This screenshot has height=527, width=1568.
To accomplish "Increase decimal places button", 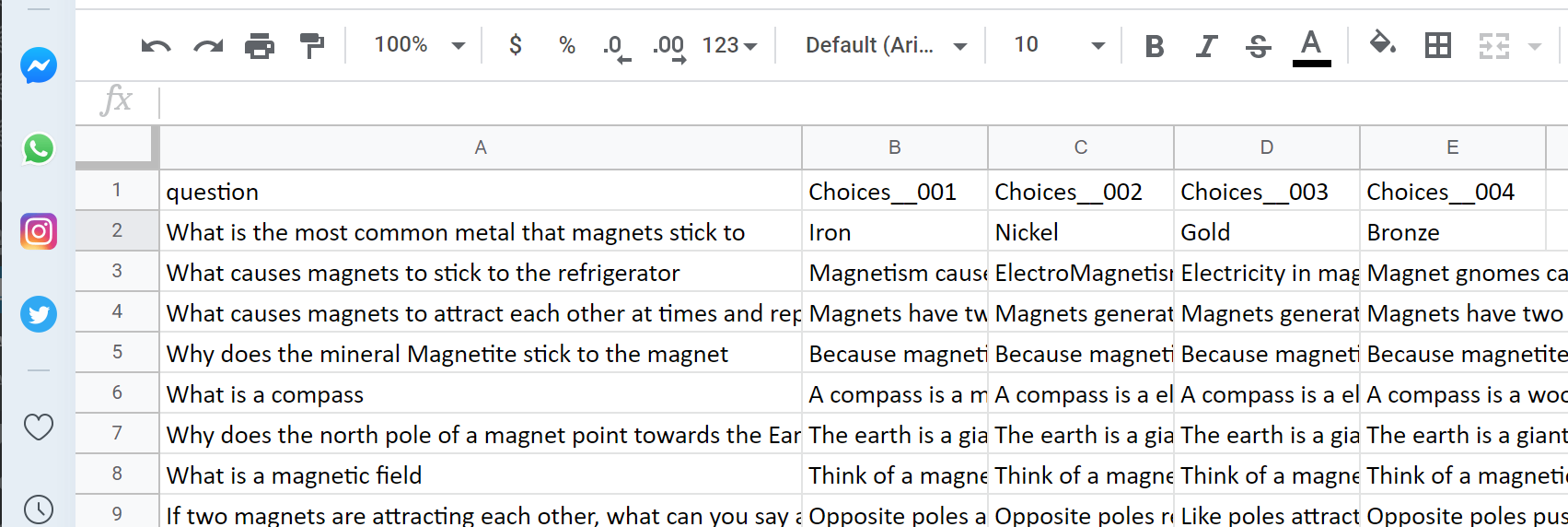I will pos(669,47).
